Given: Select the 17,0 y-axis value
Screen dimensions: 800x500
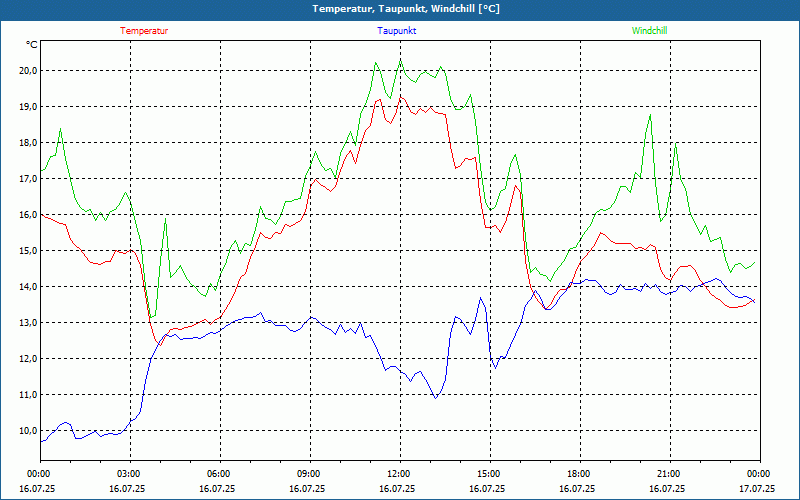Looking at the screenshot, I should (28, 179).
